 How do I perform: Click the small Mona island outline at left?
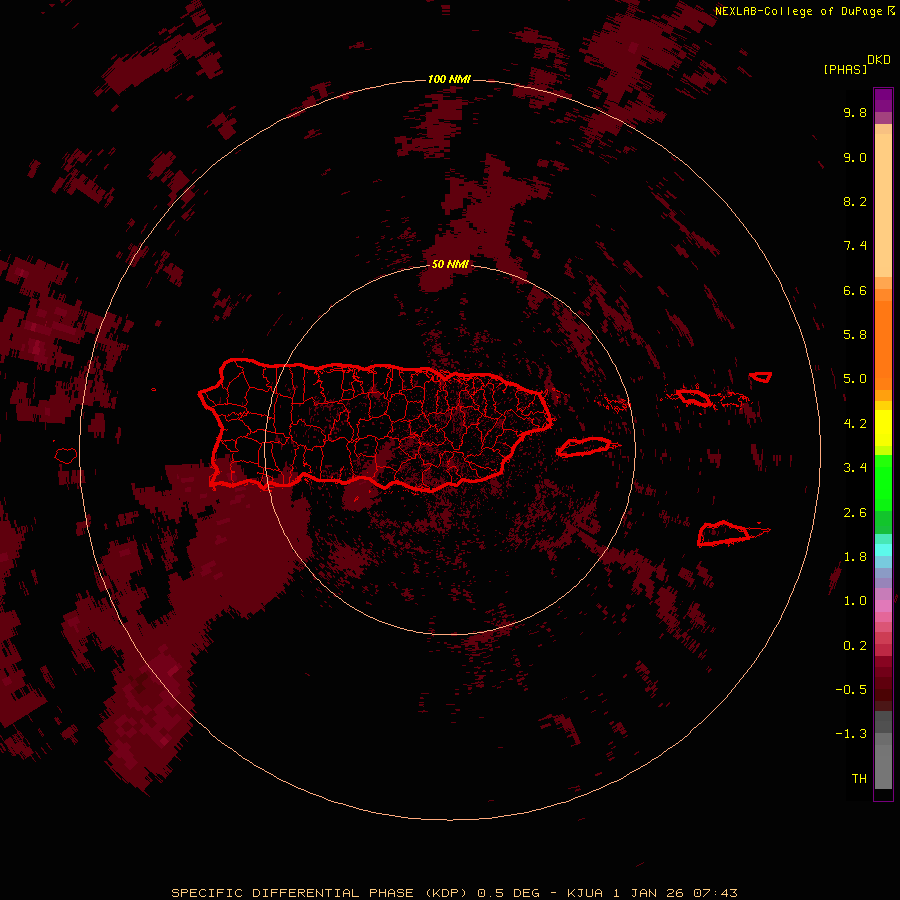coord(66,456)
